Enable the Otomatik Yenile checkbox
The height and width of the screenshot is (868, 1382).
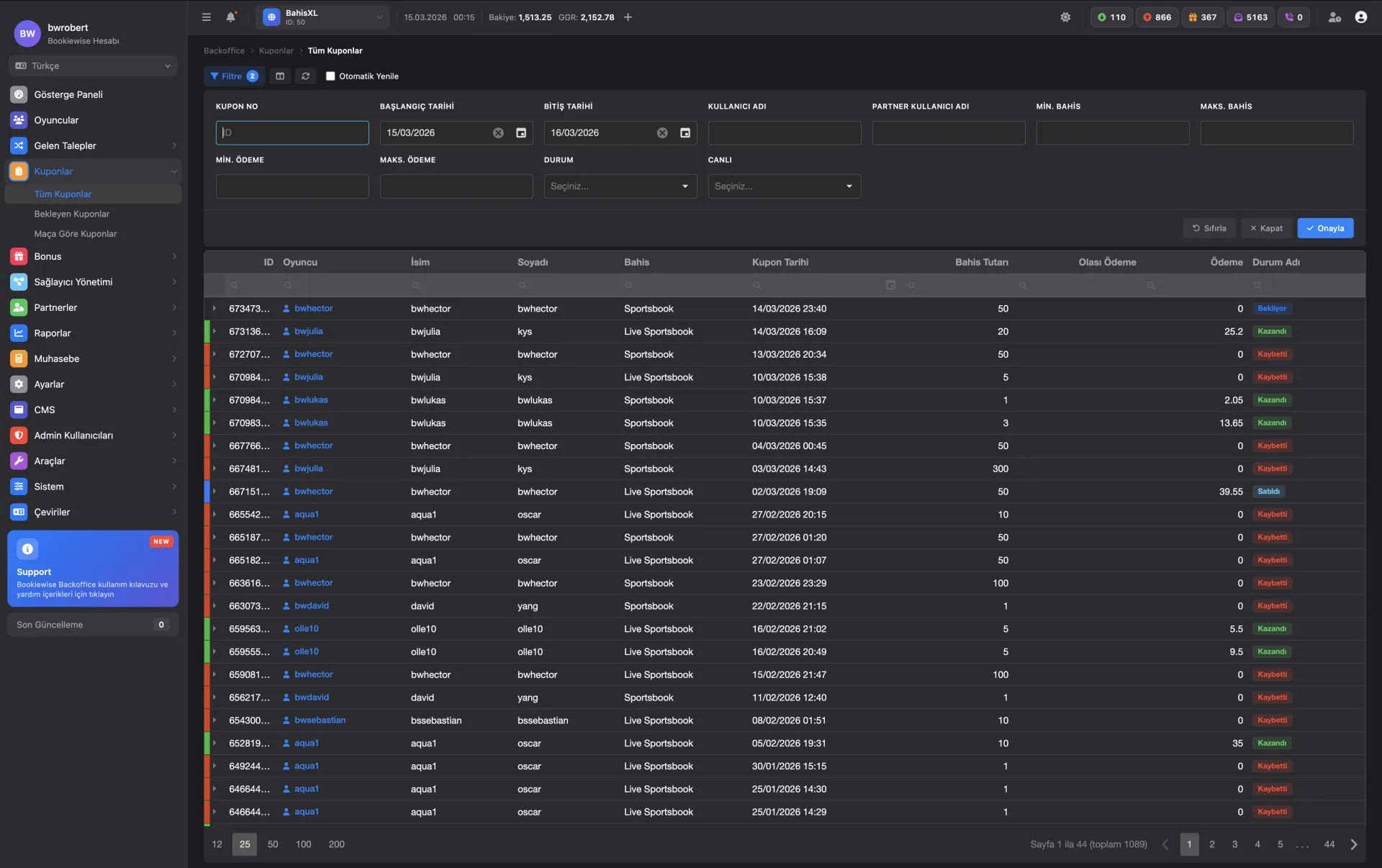[330, 76]
